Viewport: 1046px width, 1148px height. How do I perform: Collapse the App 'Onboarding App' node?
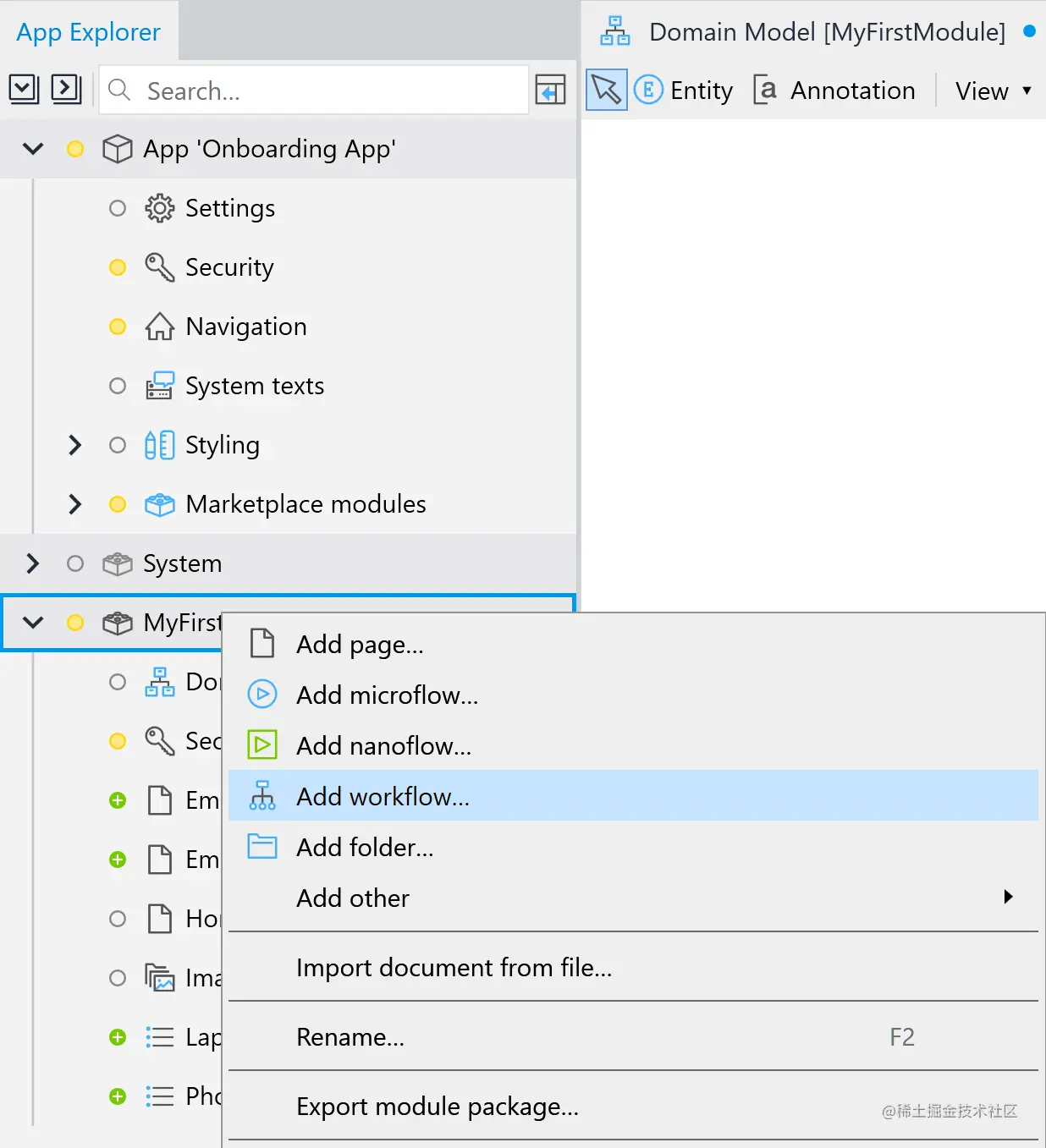(x=33, y=149)
